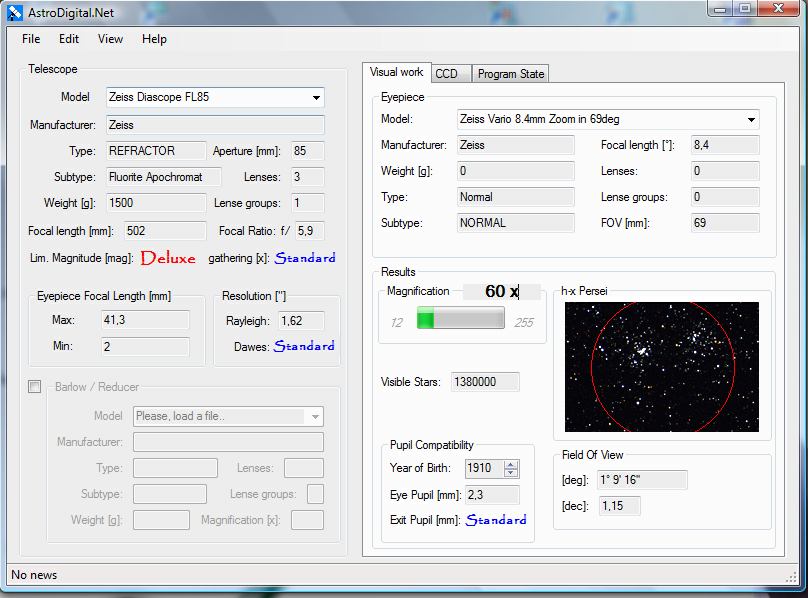Click the gathering Standard link
The height and width of the screenshot is (598, 808).
point(305,258)
